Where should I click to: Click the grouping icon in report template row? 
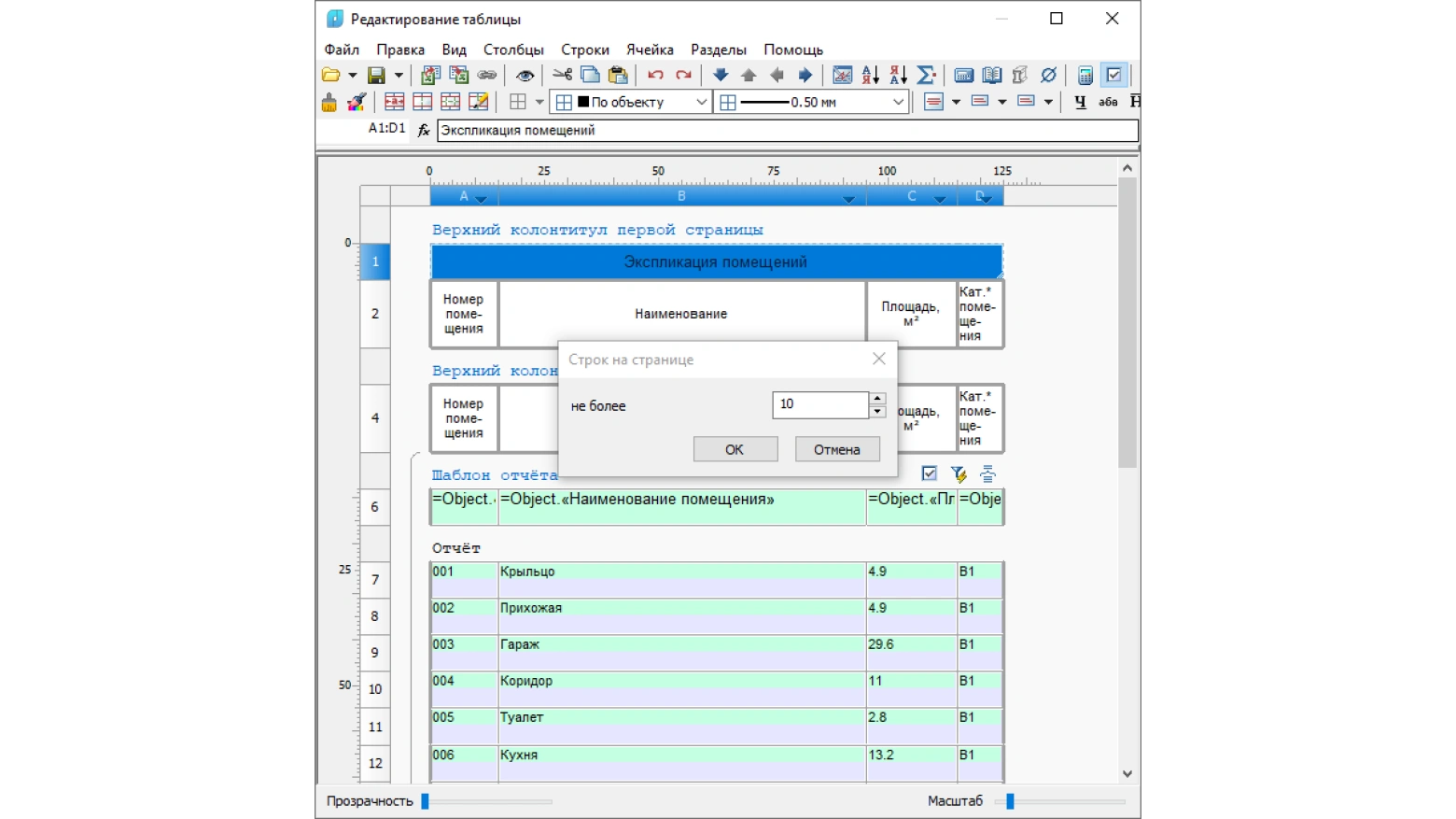click(x=987, y=473)
